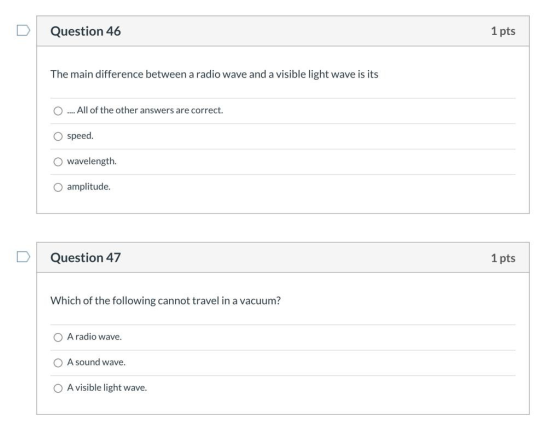Click the 'amplitude.' answer label text
Viewport: 560px width, 427px height.
(x=89, y=187)
